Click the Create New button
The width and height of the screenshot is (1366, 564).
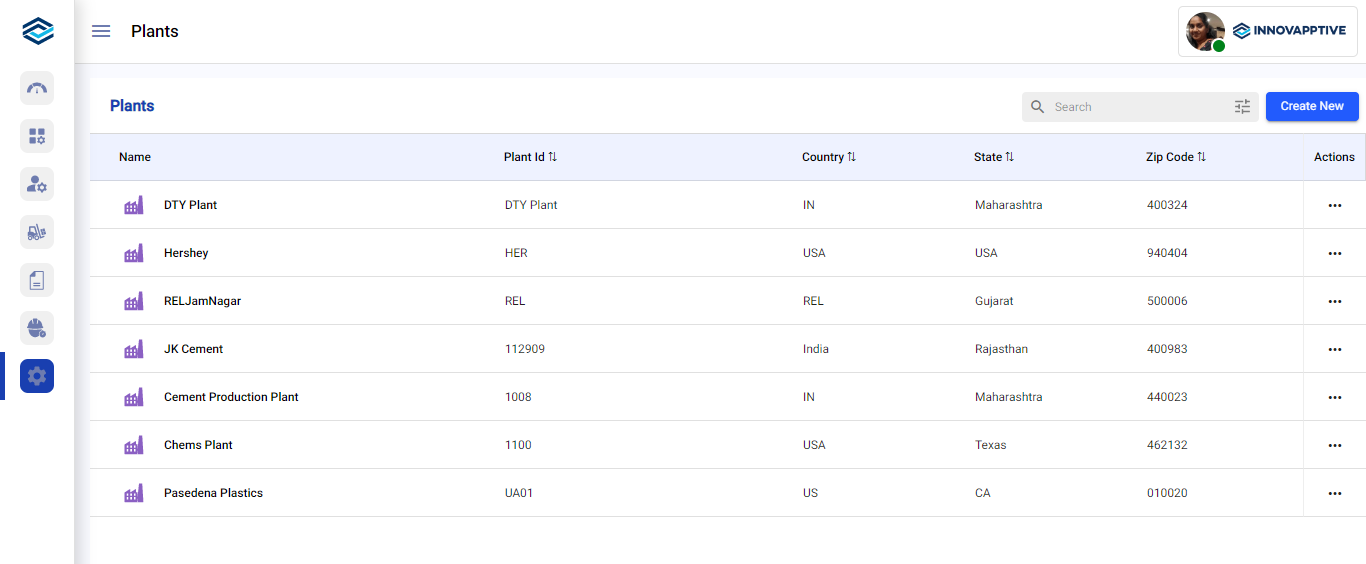[1312, 106]
